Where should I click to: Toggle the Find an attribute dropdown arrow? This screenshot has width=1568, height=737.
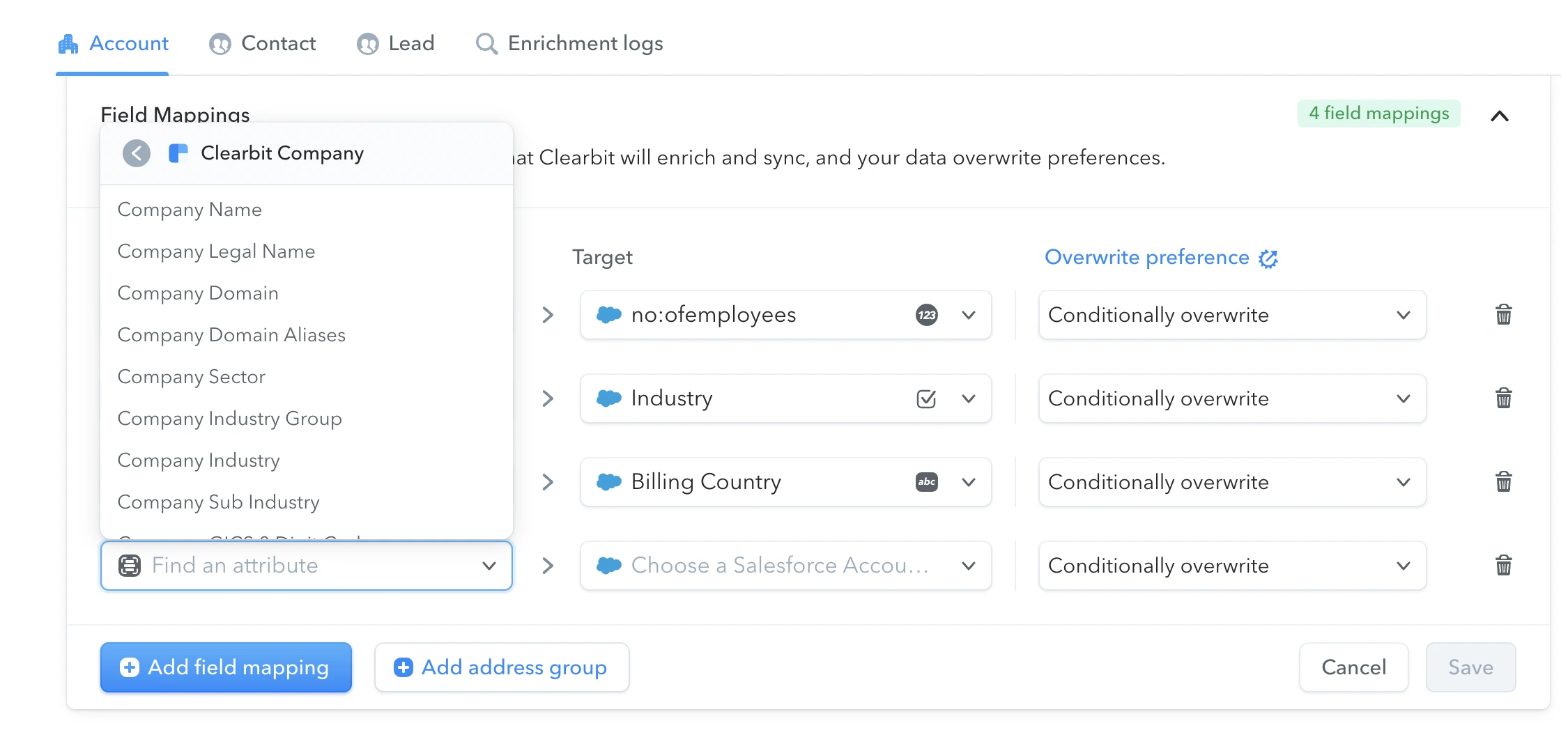[x=489, y=566]
